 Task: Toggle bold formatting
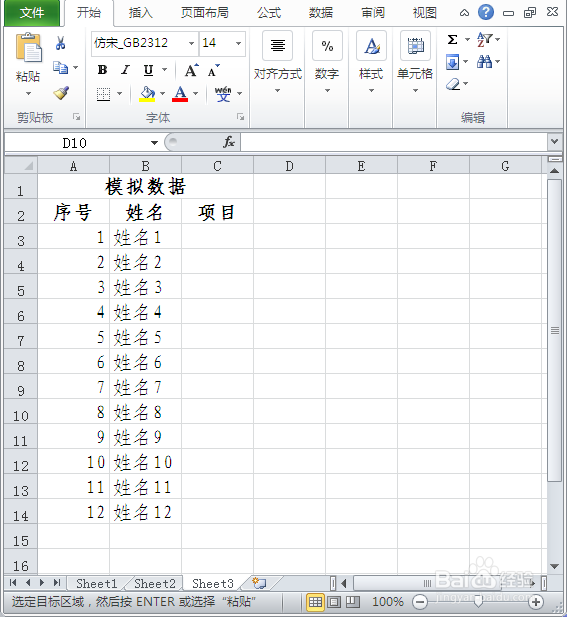102,70
